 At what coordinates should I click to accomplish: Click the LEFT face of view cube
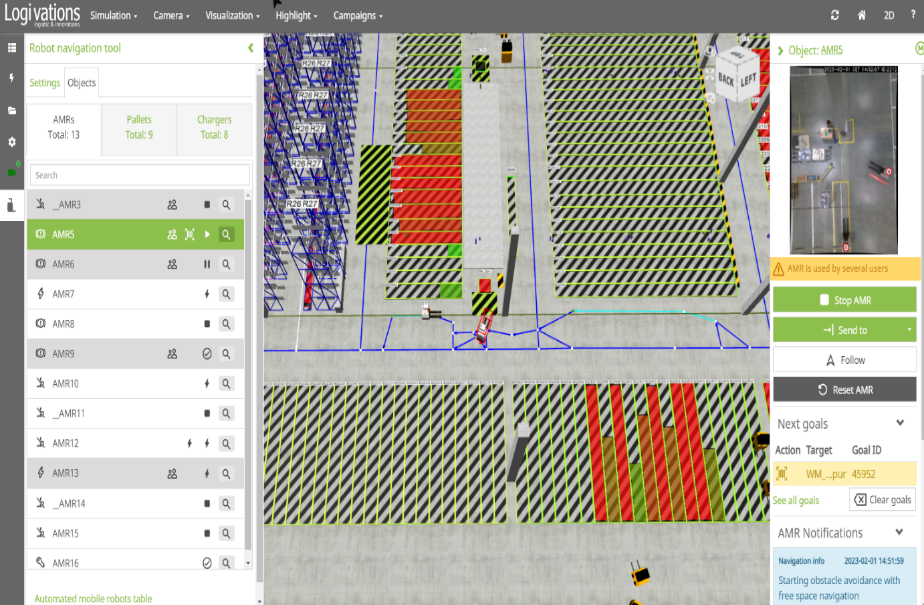click(748, 79)
